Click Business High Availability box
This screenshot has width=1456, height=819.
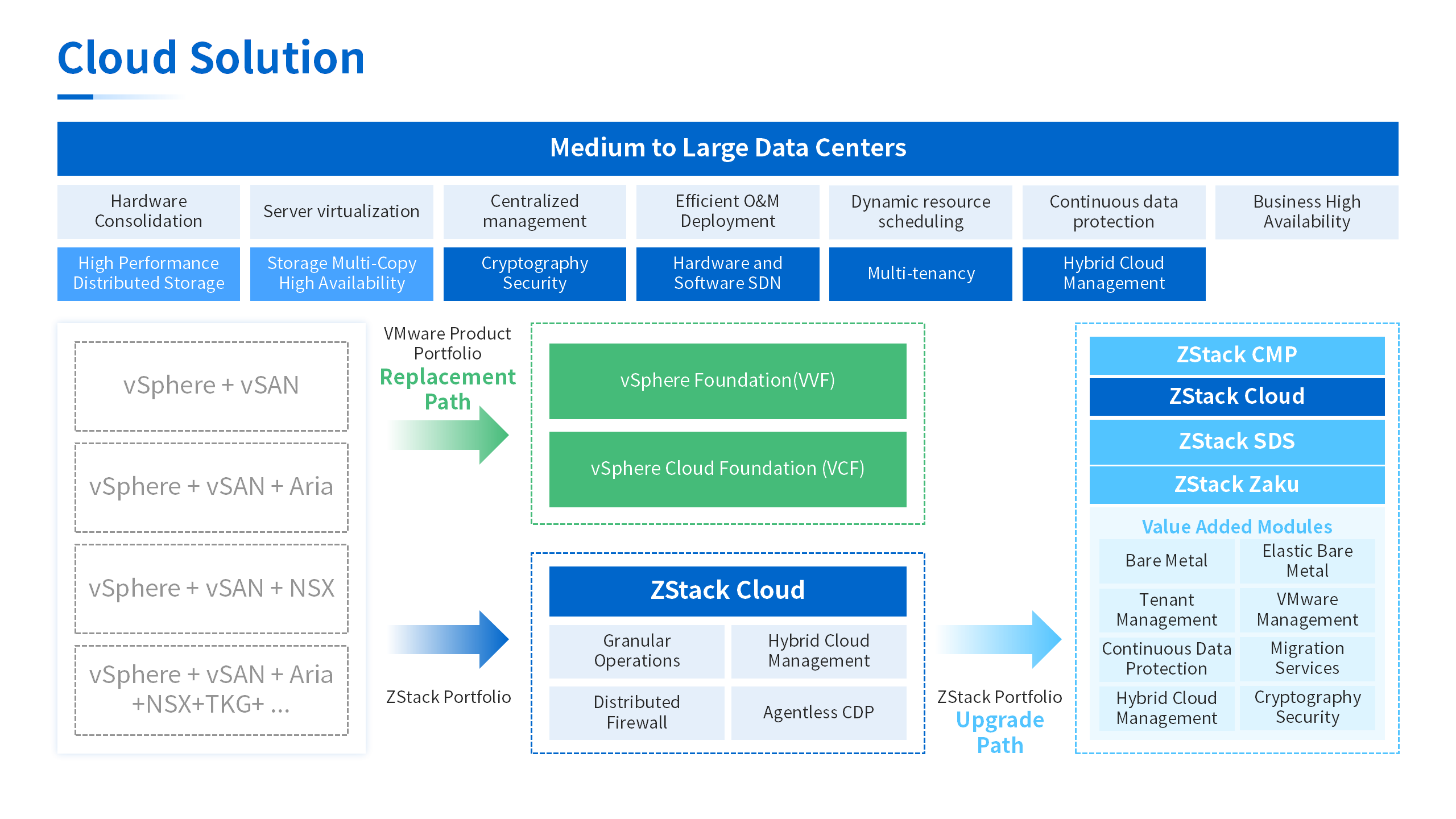1306,212
